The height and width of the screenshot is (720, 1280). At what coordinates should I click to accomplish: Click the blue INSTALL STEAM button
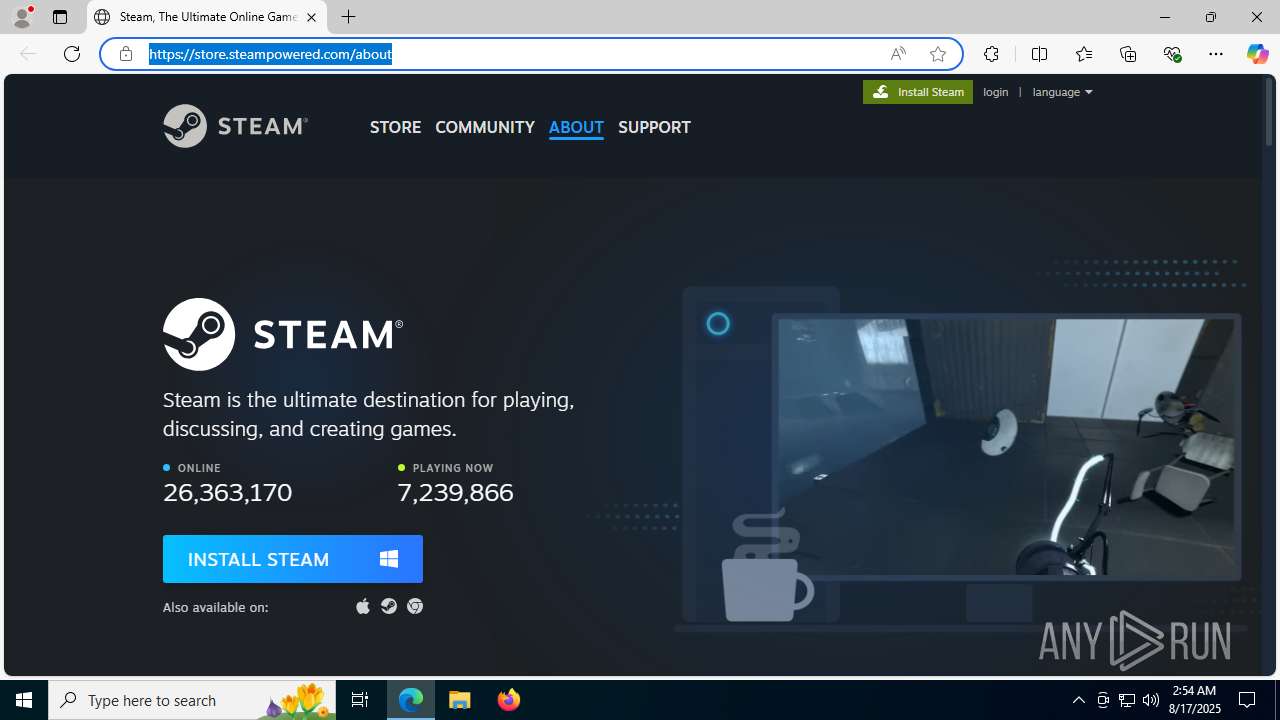pos(293,559)
